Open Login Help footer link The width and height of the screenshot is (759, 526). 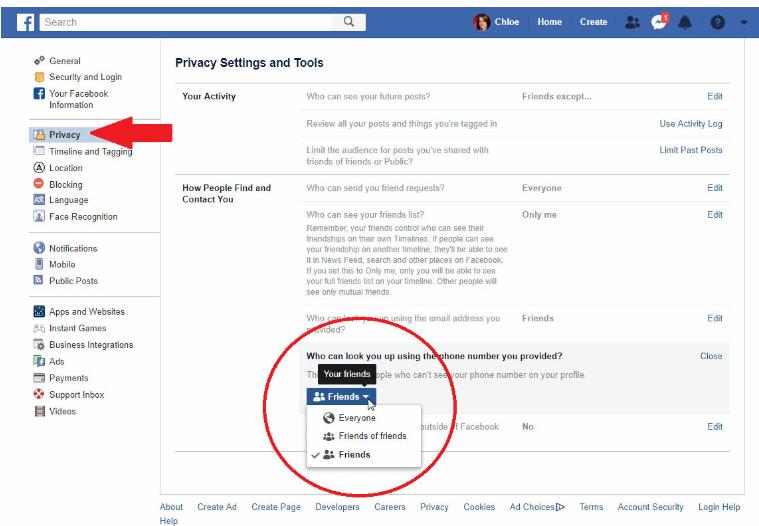tap(719, 507)
